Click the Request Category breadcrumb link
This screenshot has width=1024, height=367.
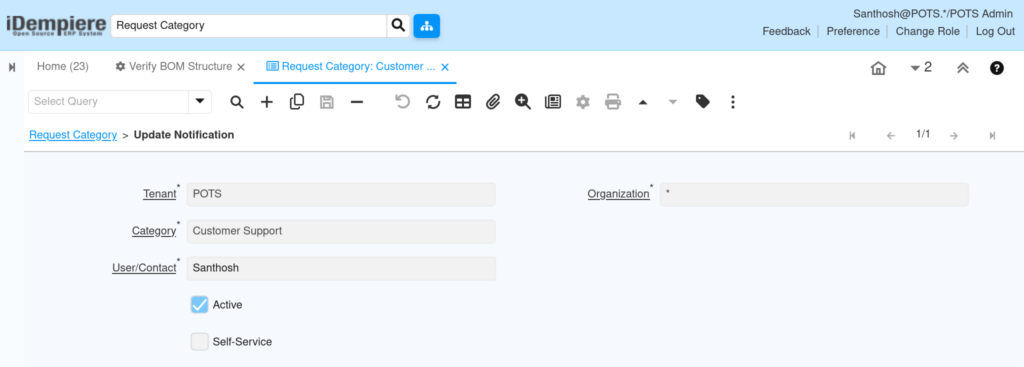(x=73, y=135)
